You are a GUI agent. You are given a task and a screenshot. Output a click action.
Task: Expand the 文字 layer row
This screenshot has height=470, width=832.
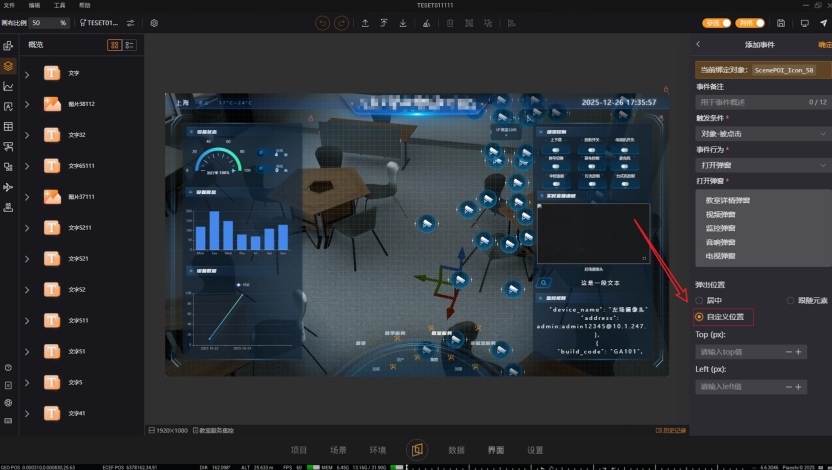(x=27, y=74)
